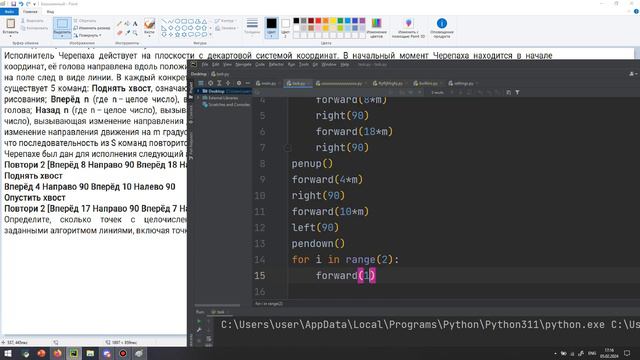Open the Rotate dropdown in Paint
The image size is (640, 360).
88,35
